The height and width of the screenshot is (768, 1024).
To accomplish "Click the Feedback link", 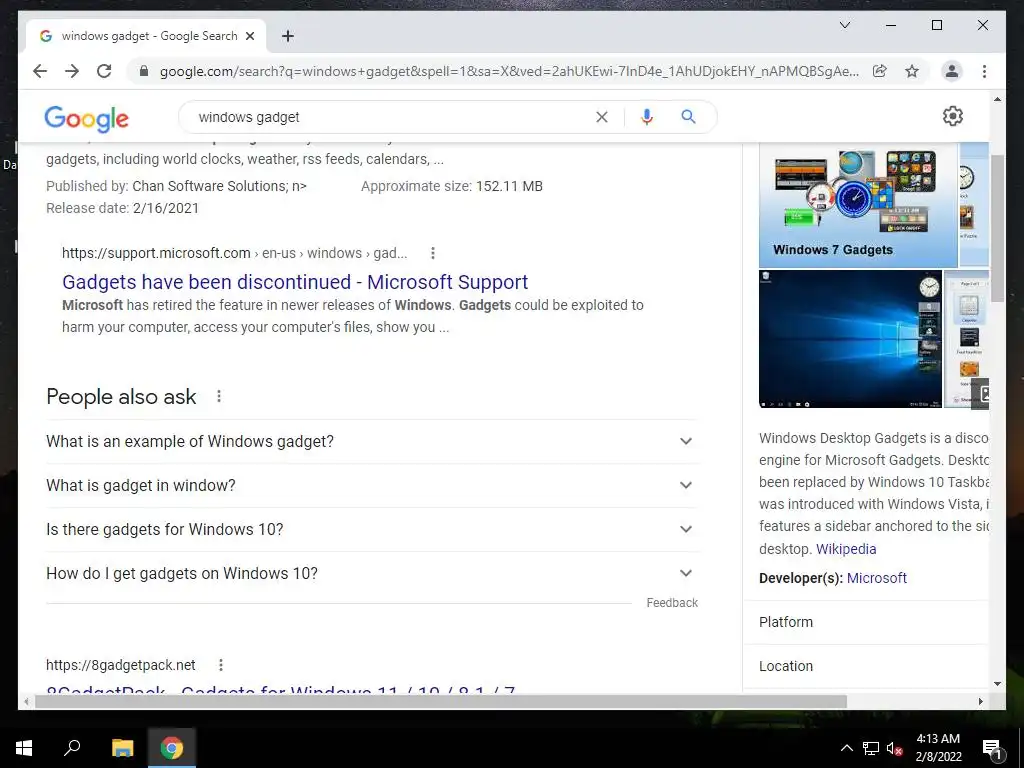I will [x=672, y=603].
